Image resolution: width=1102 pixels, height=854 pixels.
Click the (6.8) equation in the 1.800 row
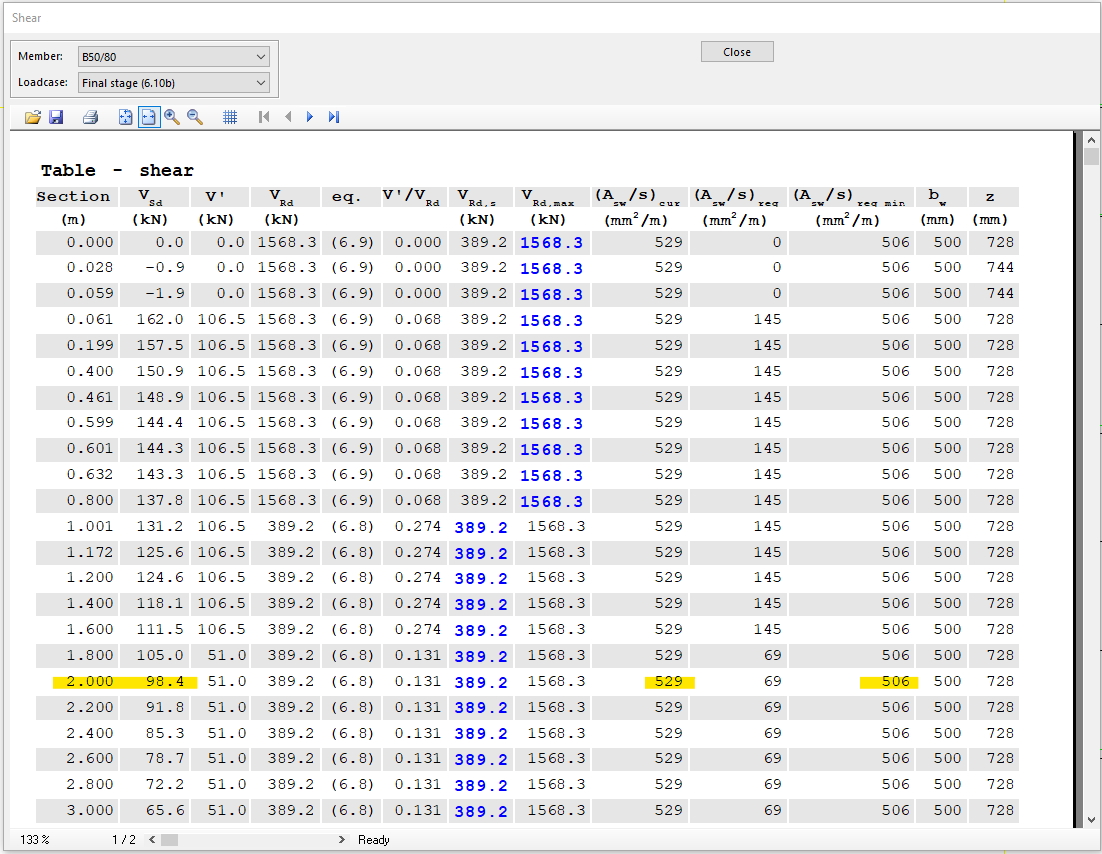click(352, 655)
